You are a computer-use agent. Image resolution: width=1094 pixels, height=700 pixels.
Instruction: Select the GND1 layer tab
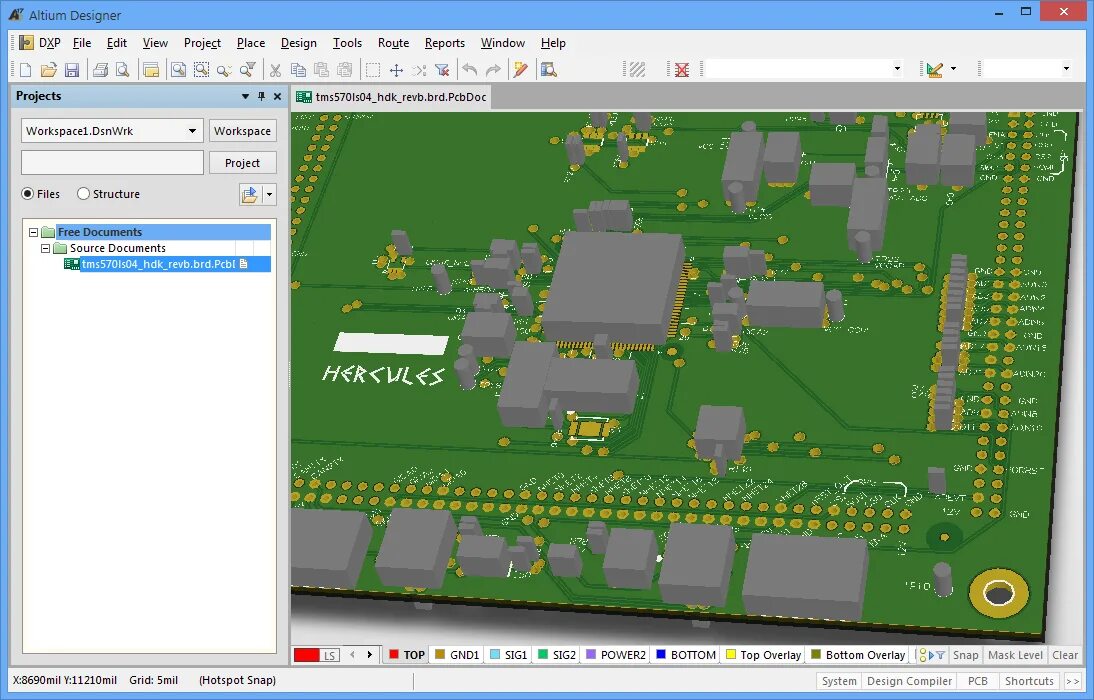click(457, 655)
